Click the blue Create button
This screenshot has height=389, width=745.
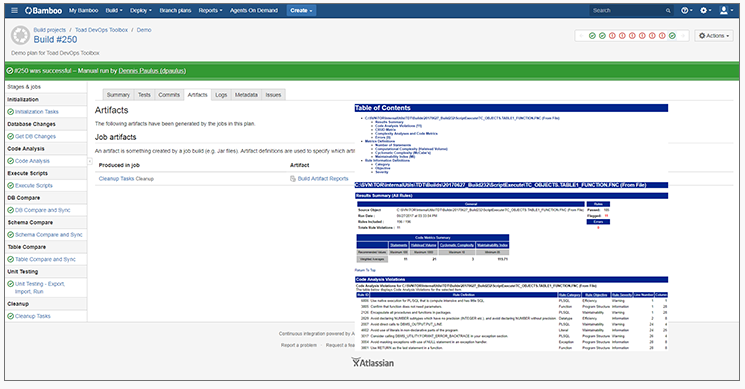(x=301, y=10)
